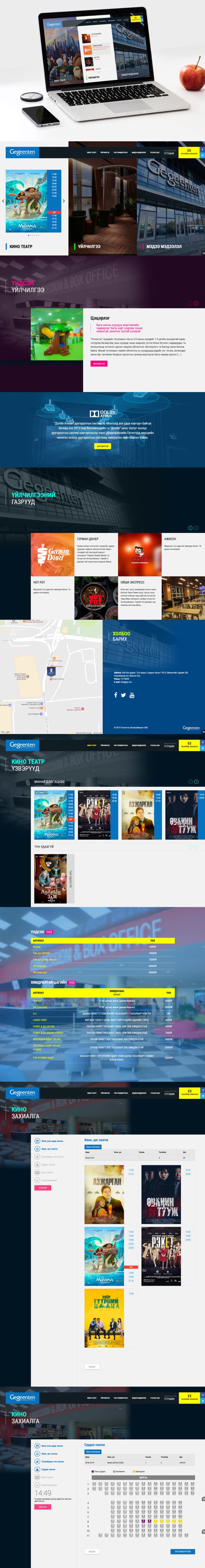Show next movie in the Moana carousel

(63, 201)
